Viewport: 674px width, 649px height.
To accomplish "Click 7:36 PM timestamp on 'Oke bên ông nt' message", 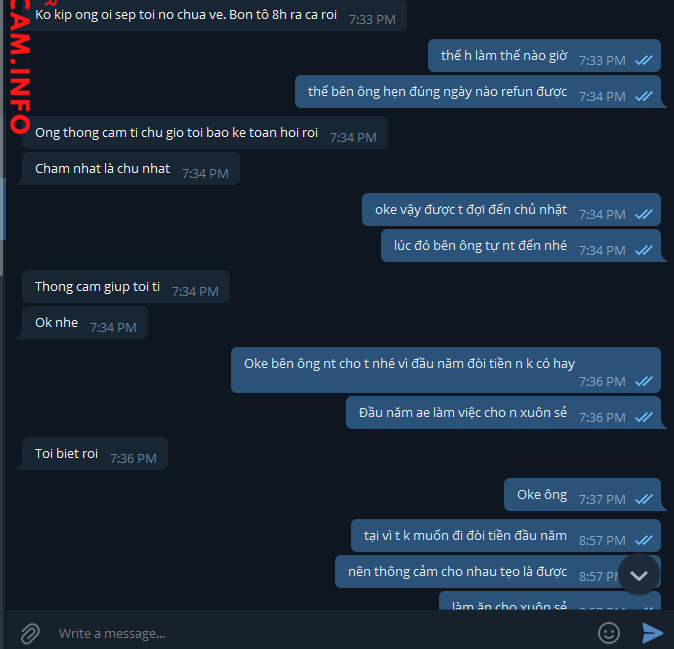I will pyautogui.click(x=602, y=381).
